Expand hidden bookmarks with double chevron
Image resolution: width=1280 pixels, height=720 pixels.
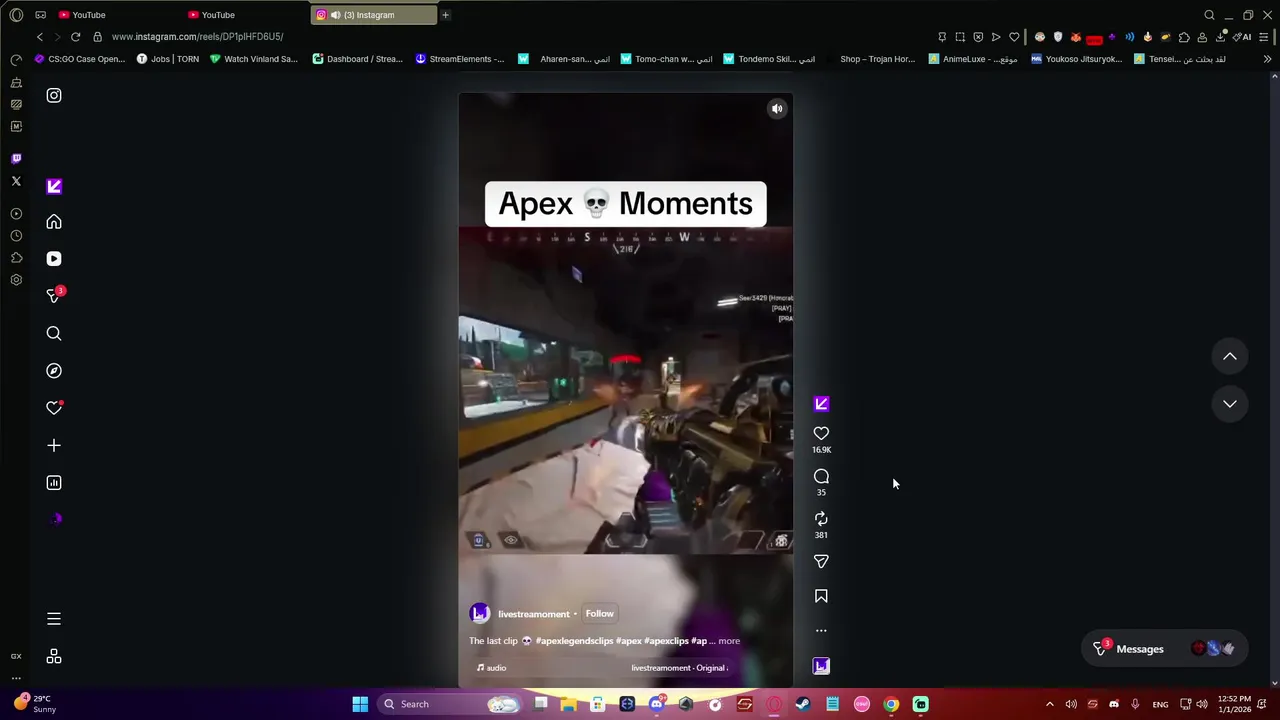click(x=1267, y=59)
